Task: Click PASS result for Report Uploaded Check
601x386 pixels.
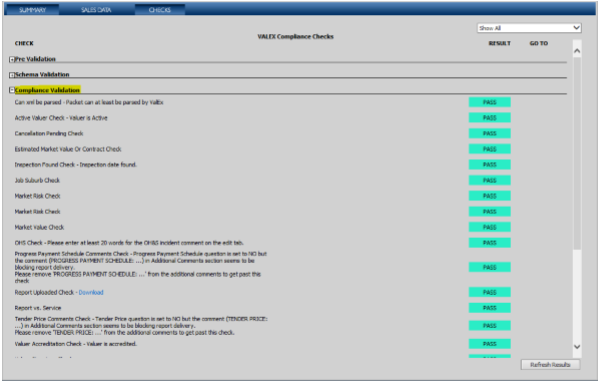Action: coord(489,292)
